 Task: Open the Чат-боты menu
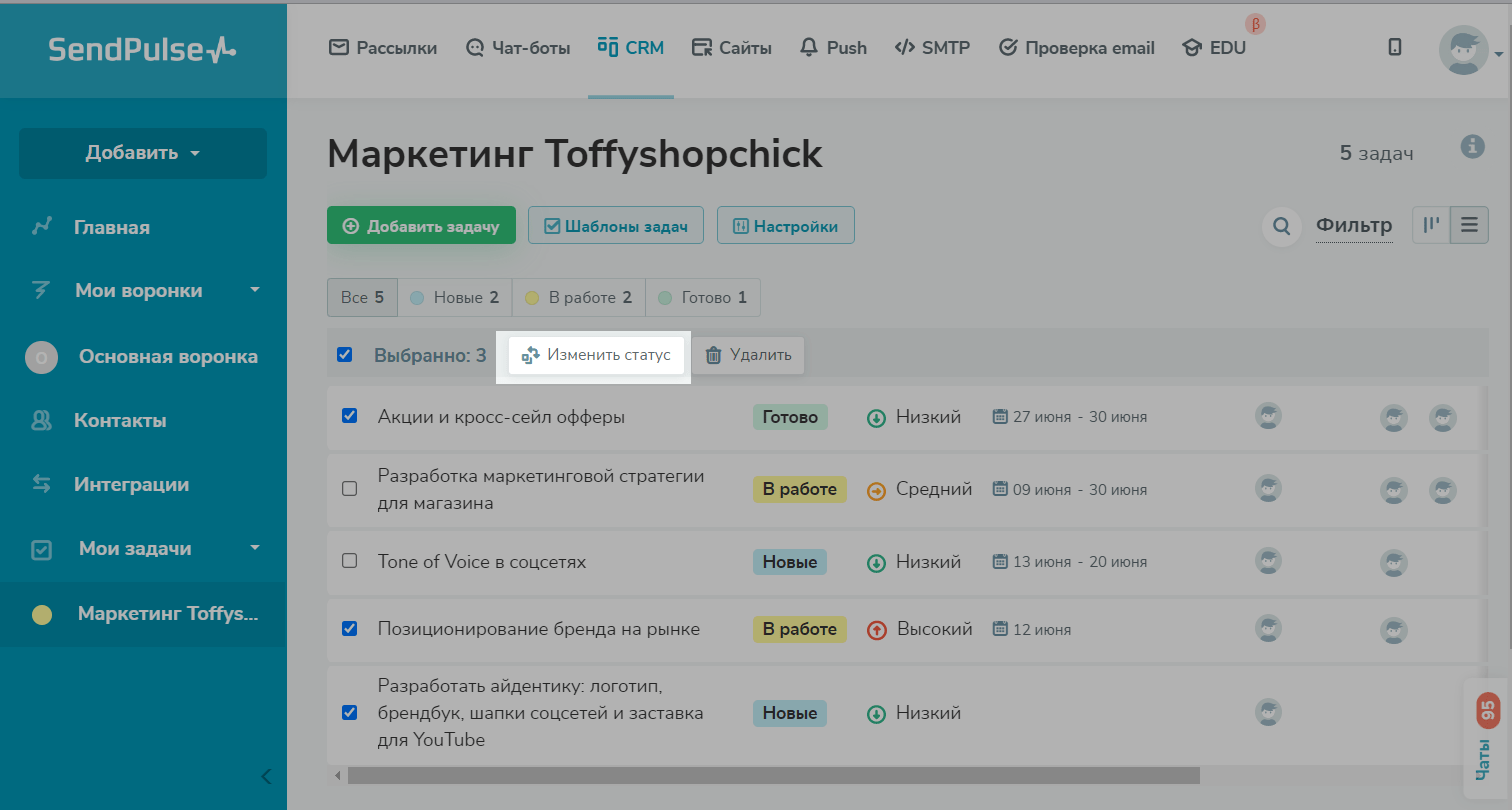[518, 47]
